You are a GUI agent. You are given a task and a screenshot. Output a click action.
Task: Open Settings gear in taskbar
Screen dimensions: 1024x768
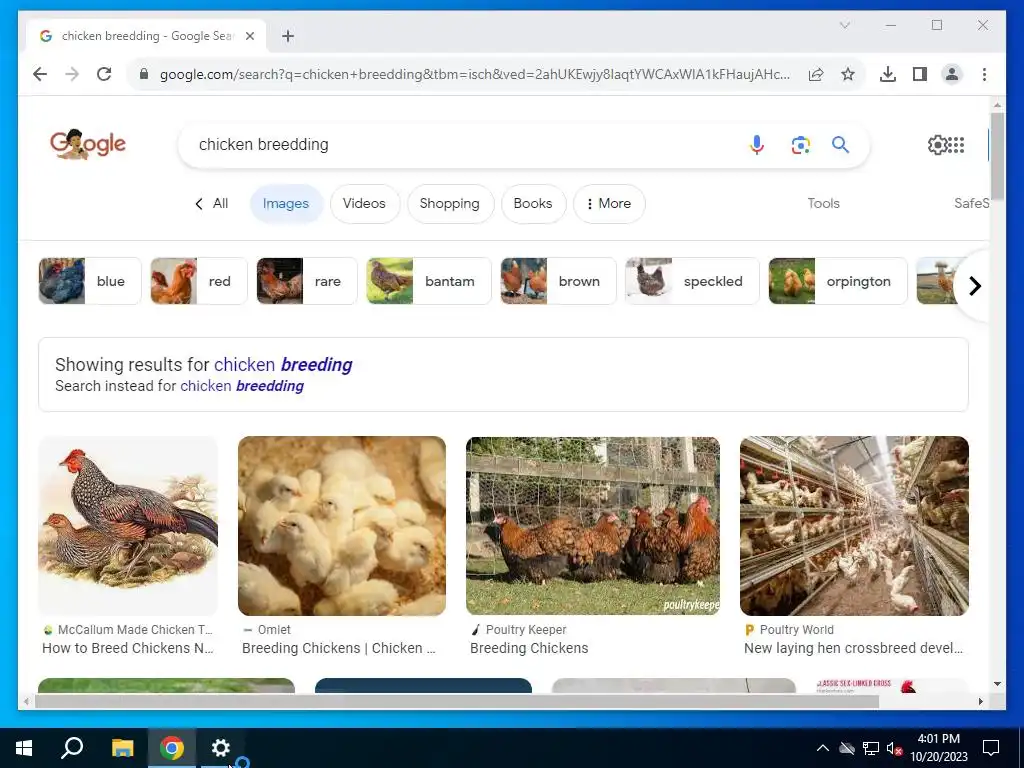221,748
